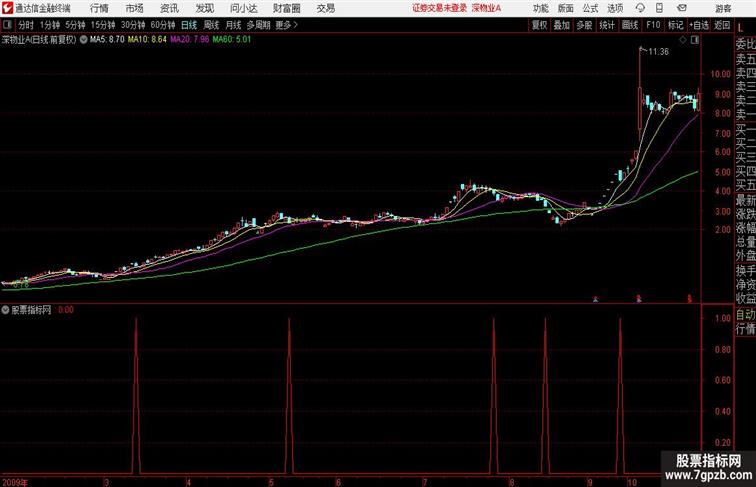Expand the 股票指标网 sub-indicator dropdown

pos(5,310)
